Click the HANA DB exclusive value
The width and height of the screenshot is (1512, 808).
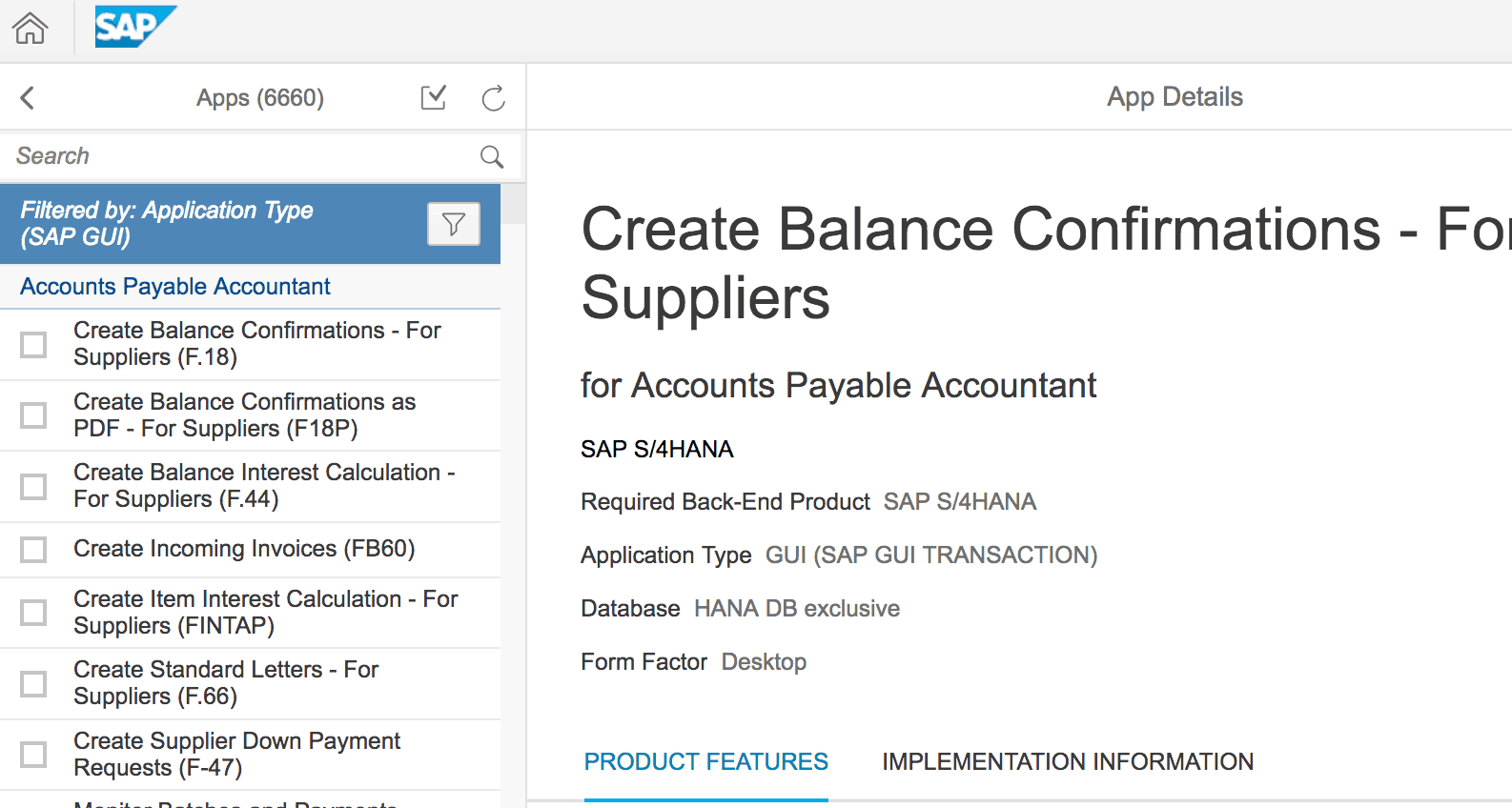[x=797, y=608]
